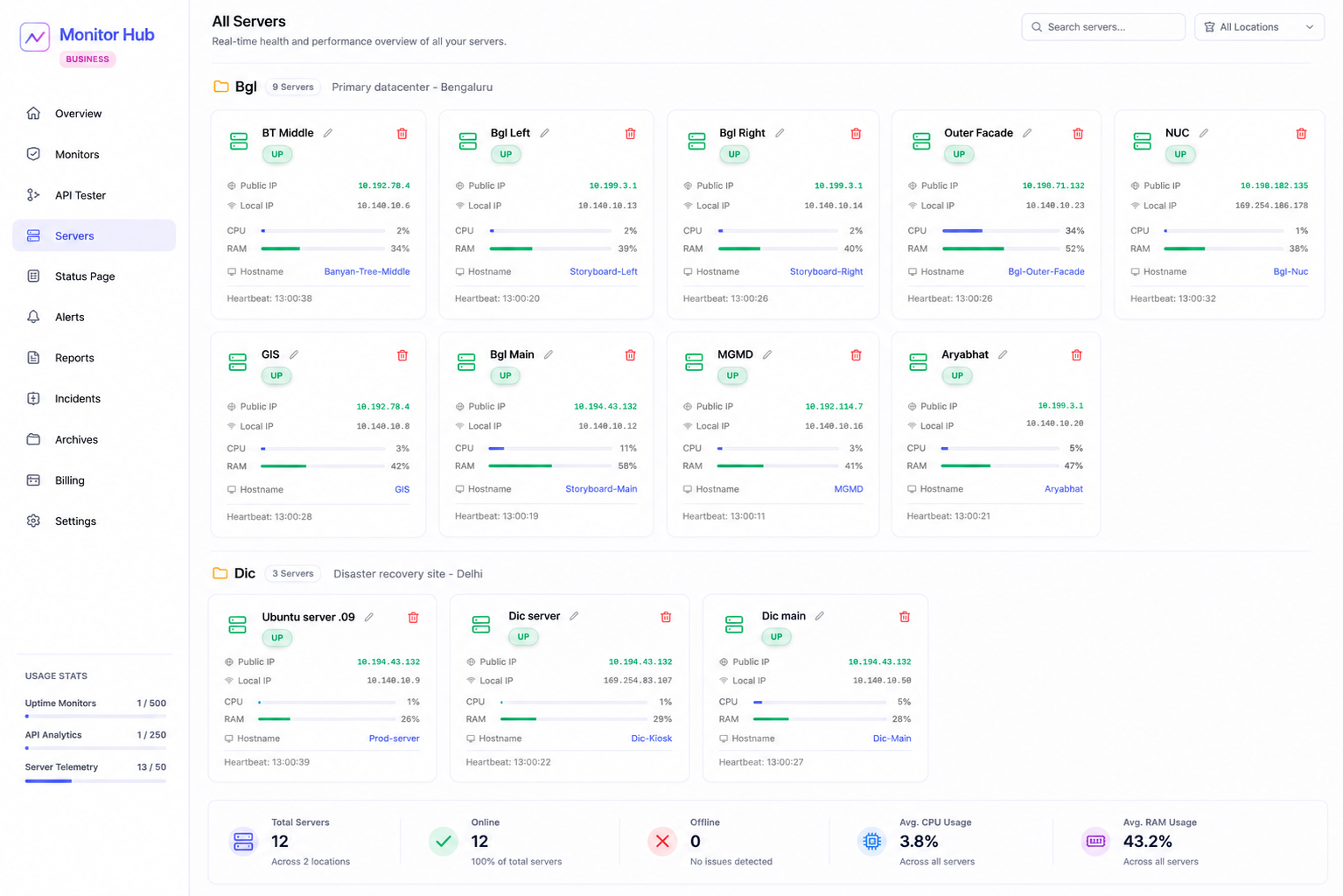Click the Dic group folder icon
This screenshot has width=1343, height=896.
tap(220, 573)
